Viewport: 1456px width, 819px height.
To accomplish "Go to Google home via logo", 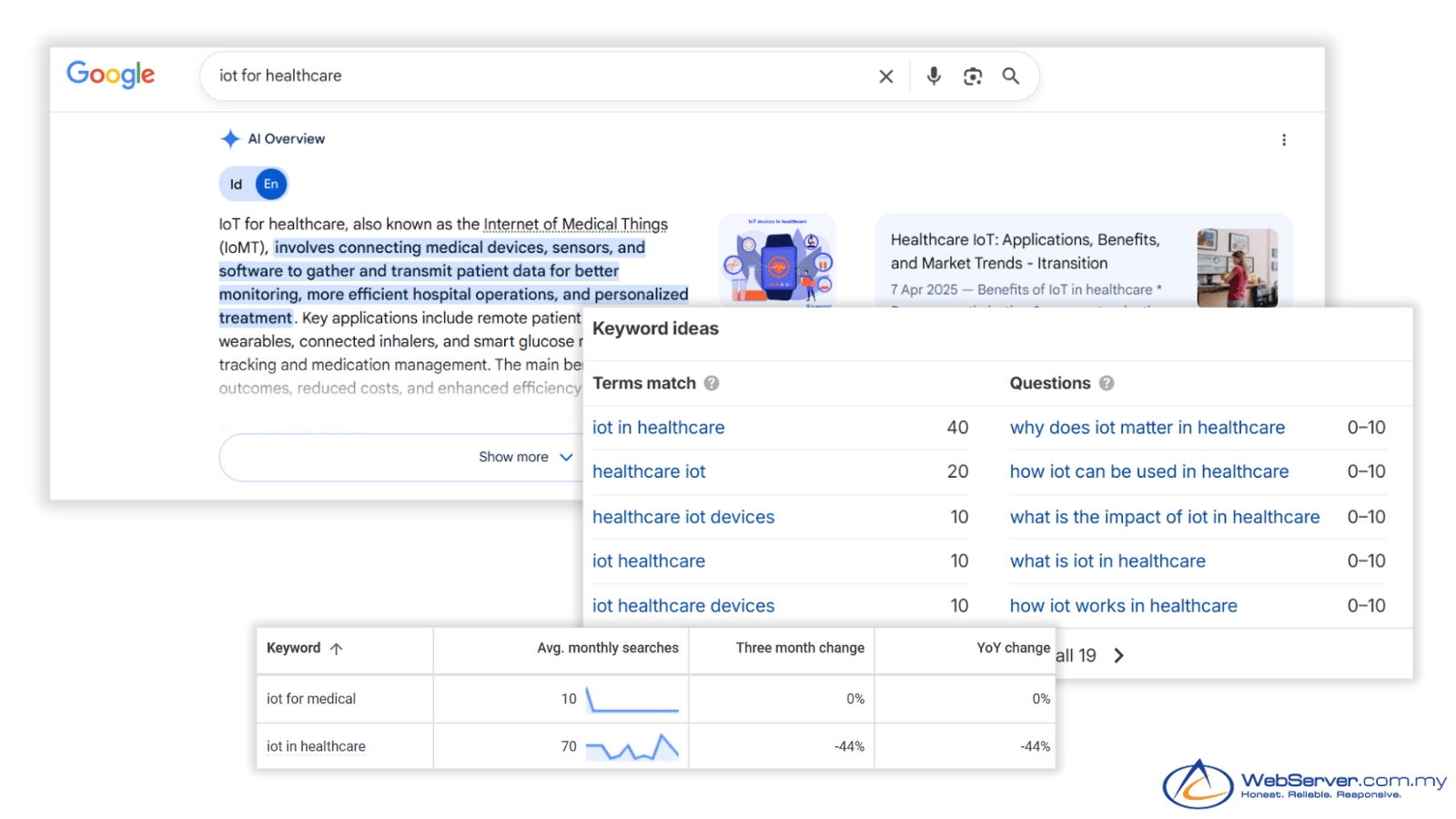I will coord(110,75).
